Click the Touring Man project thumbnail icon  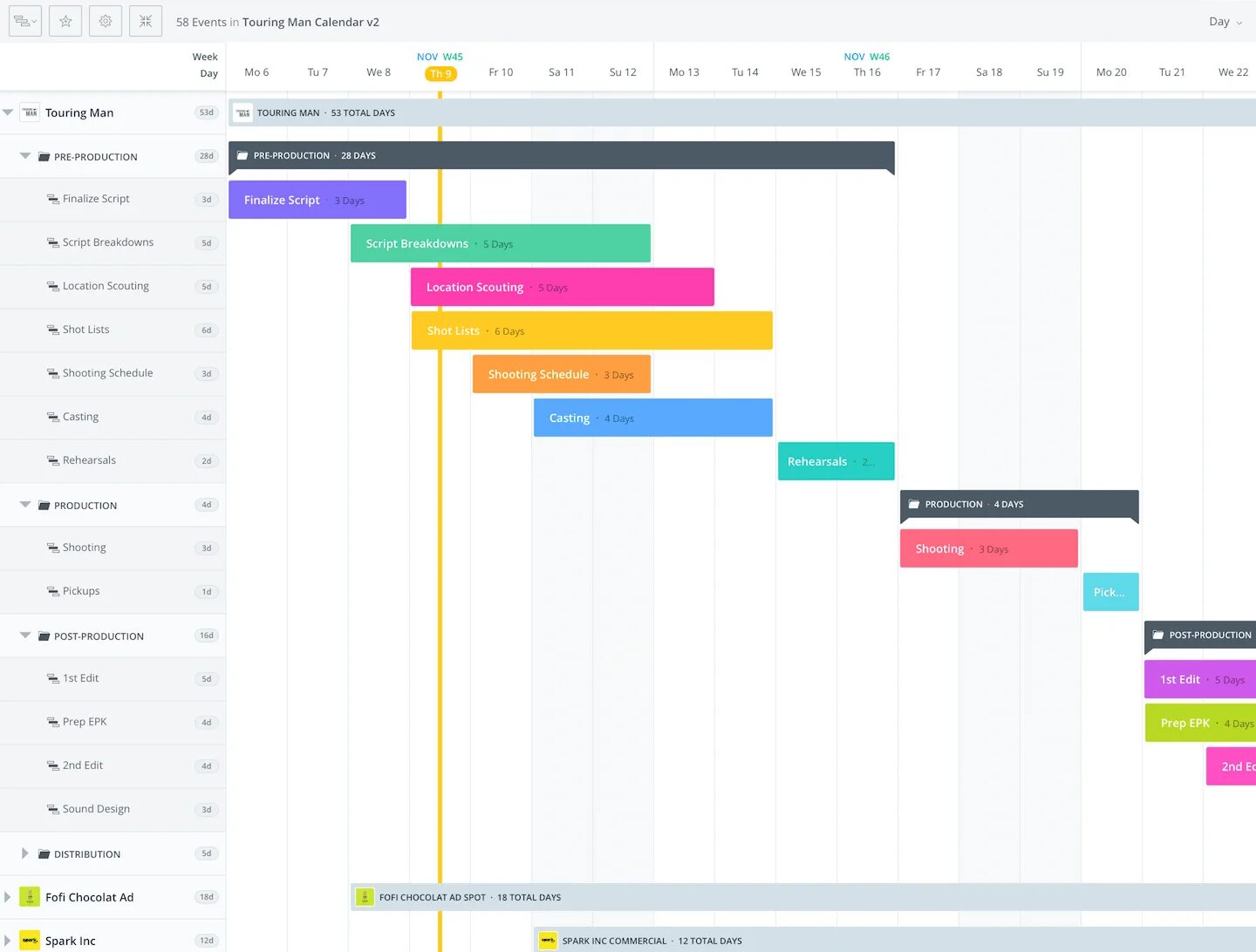point(30,112)
